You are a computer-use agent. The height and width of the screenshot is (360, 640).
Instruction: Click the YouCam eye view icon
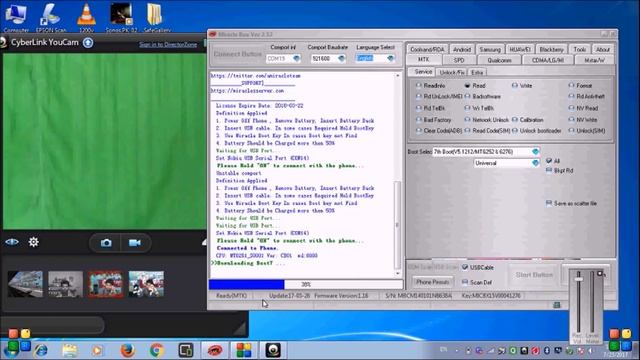(x=12, y=242)
